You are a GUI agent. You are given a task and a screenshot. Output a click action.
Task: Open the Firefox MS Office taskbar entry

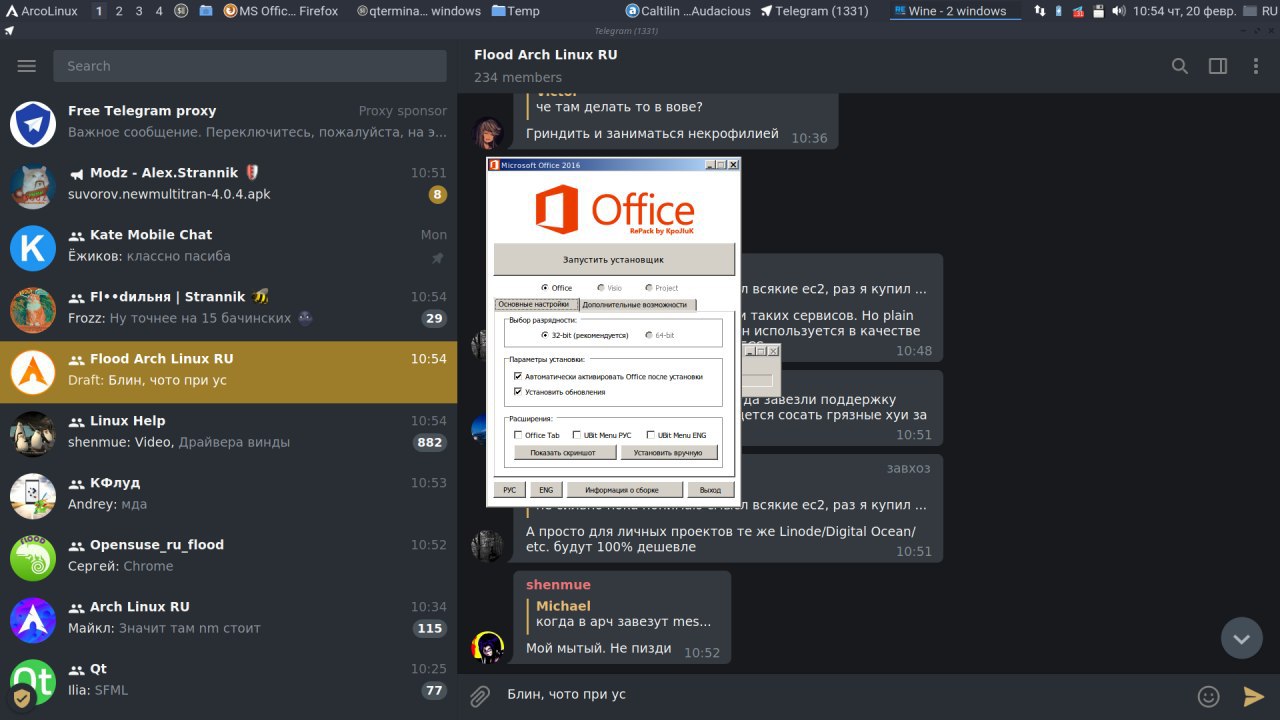(281, 11)
